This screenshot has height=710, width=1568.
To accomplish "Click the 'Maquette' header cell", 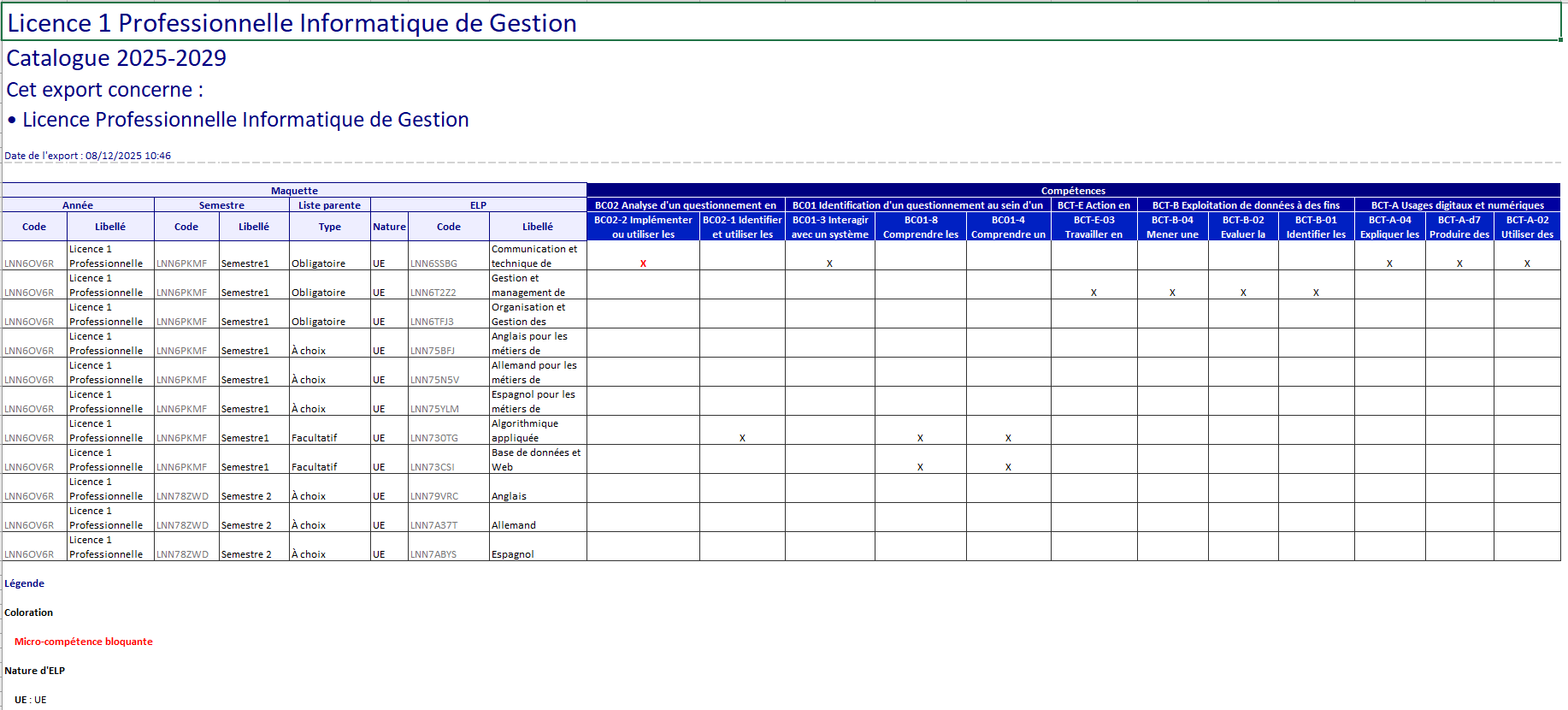I will point(294,191).
